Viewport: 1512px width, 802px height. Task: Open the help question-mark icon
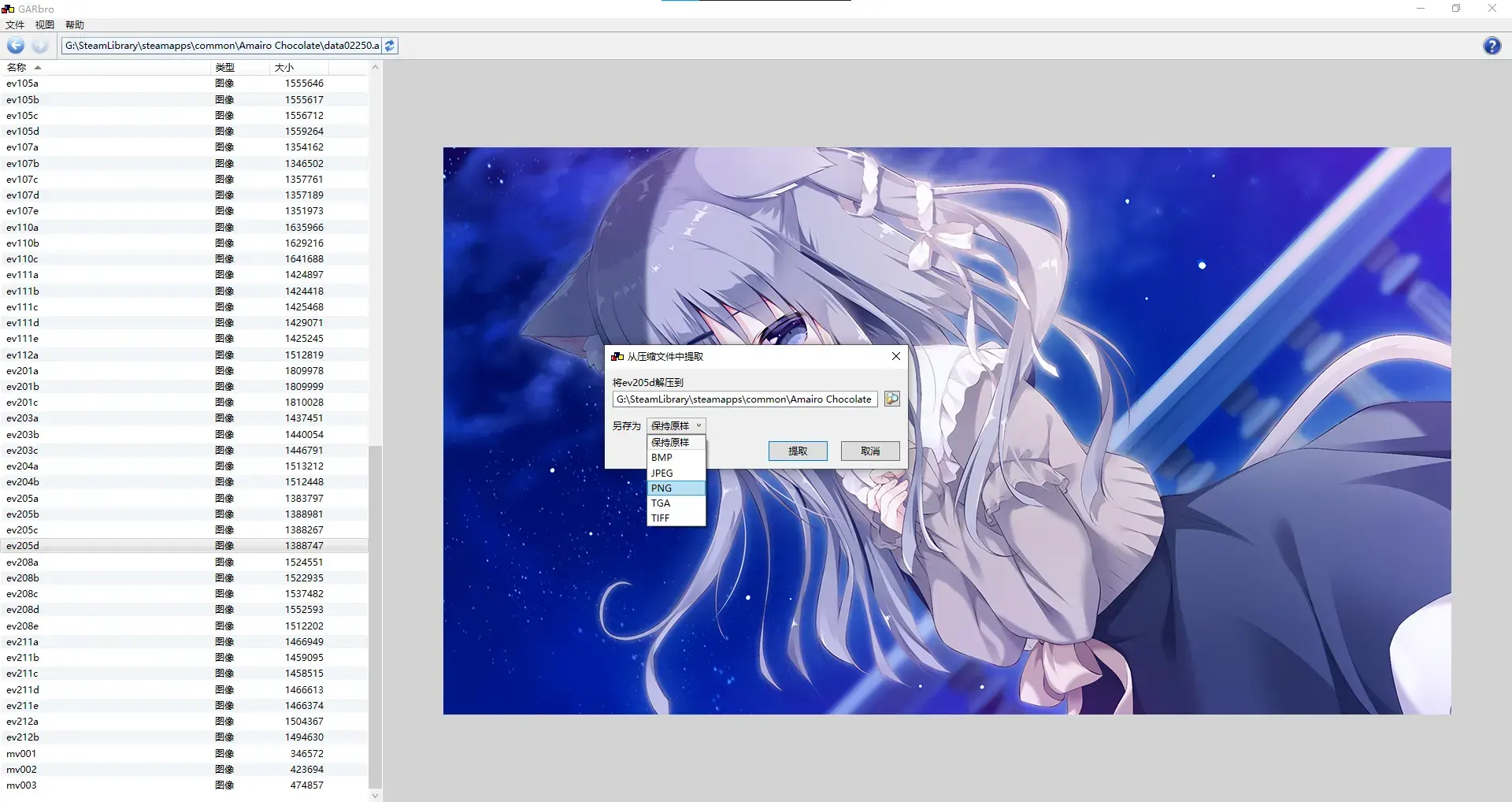tap(1492, 46)
